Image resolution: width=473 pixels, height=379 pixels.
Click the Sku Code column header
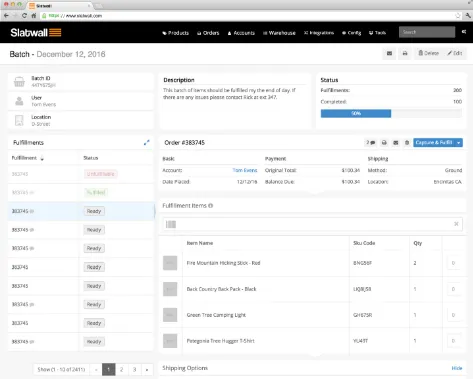[x=364, y=243]
